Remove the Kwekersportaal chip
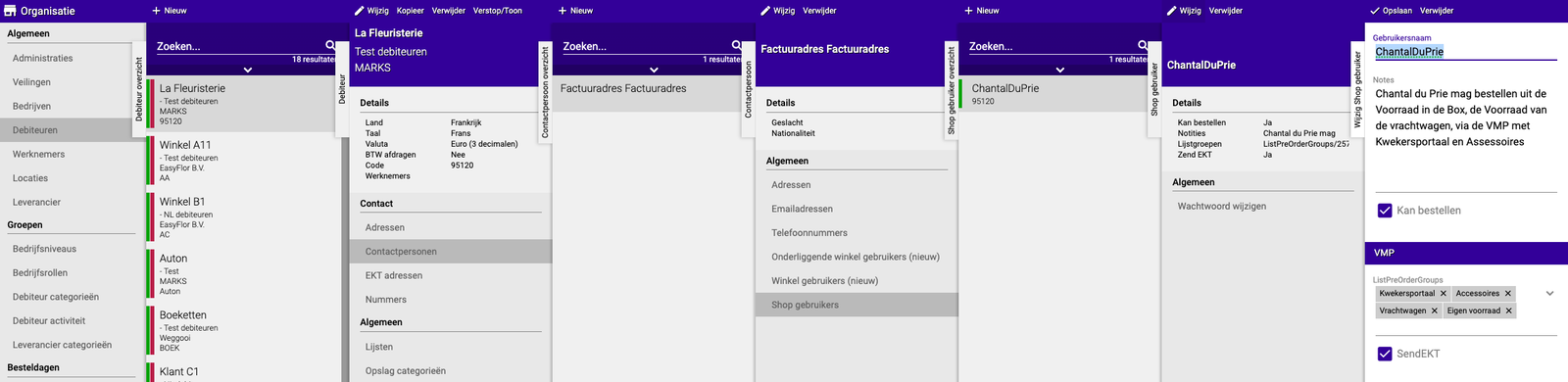This screenshot has width=1568, height=382. (x=1444, y=294)
